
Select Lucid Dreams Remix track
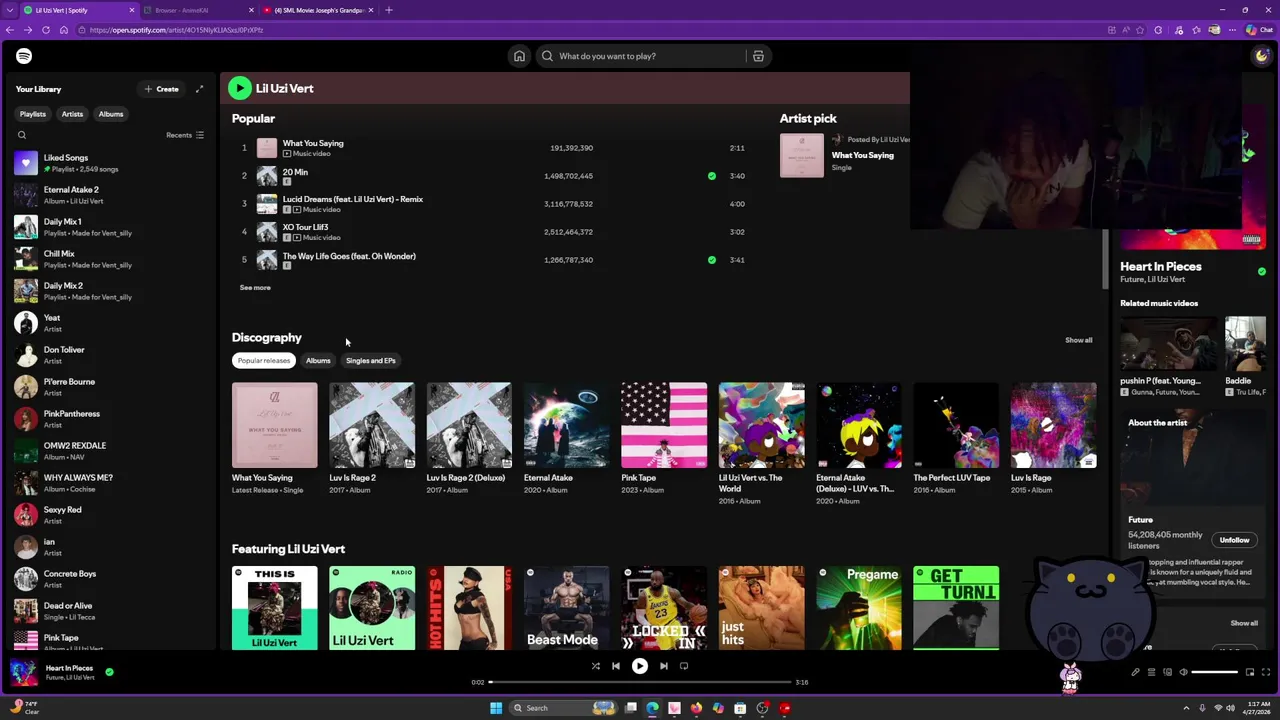pyautogui.click(x=492, y=204)
